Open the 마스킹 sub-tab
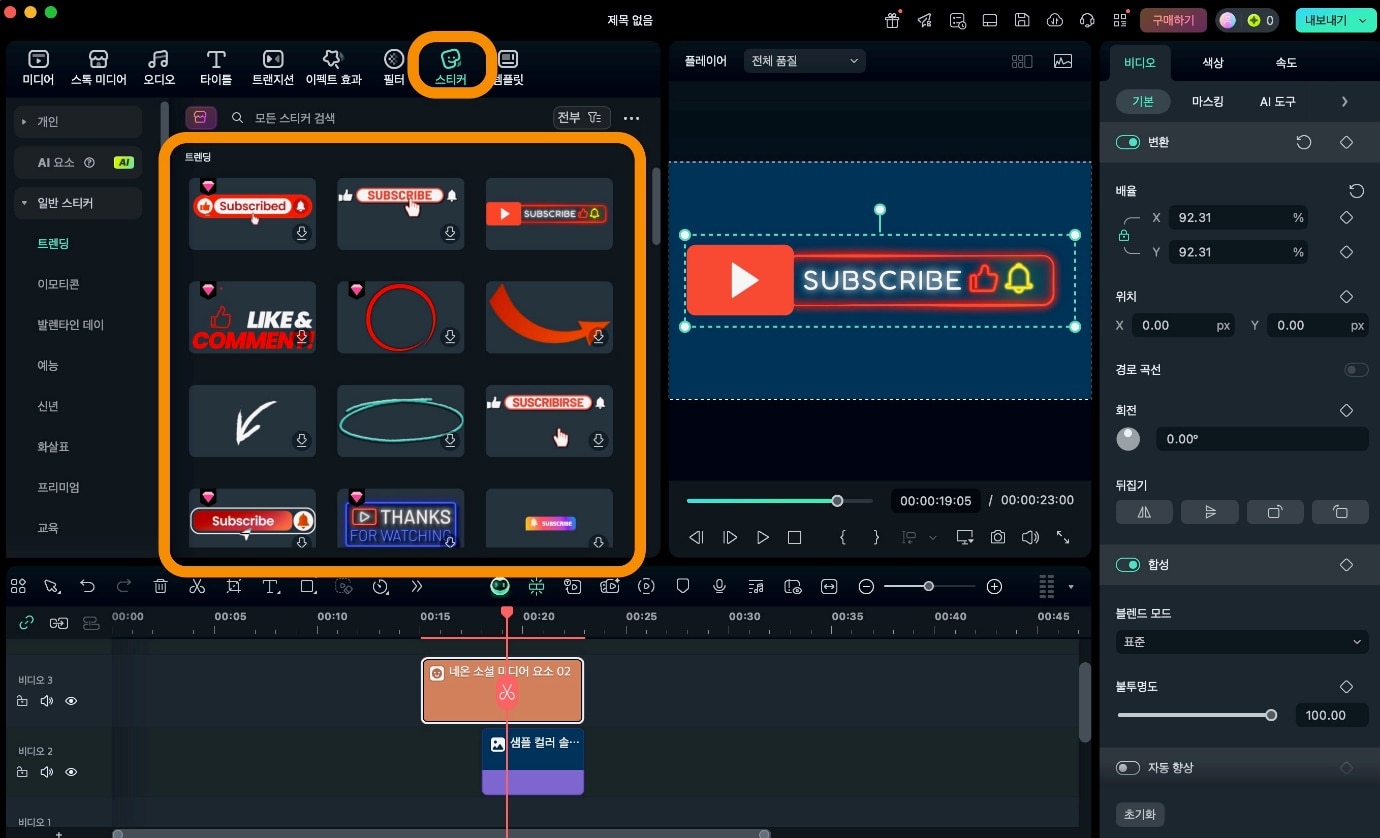The width and height of the screenshot is (1380, 838). pyautogui.click(x=1207, y=101)
